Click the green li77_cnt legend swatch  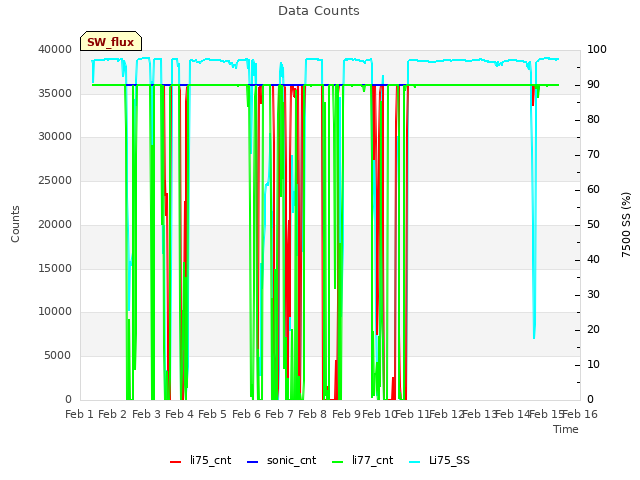click(338, 462)
